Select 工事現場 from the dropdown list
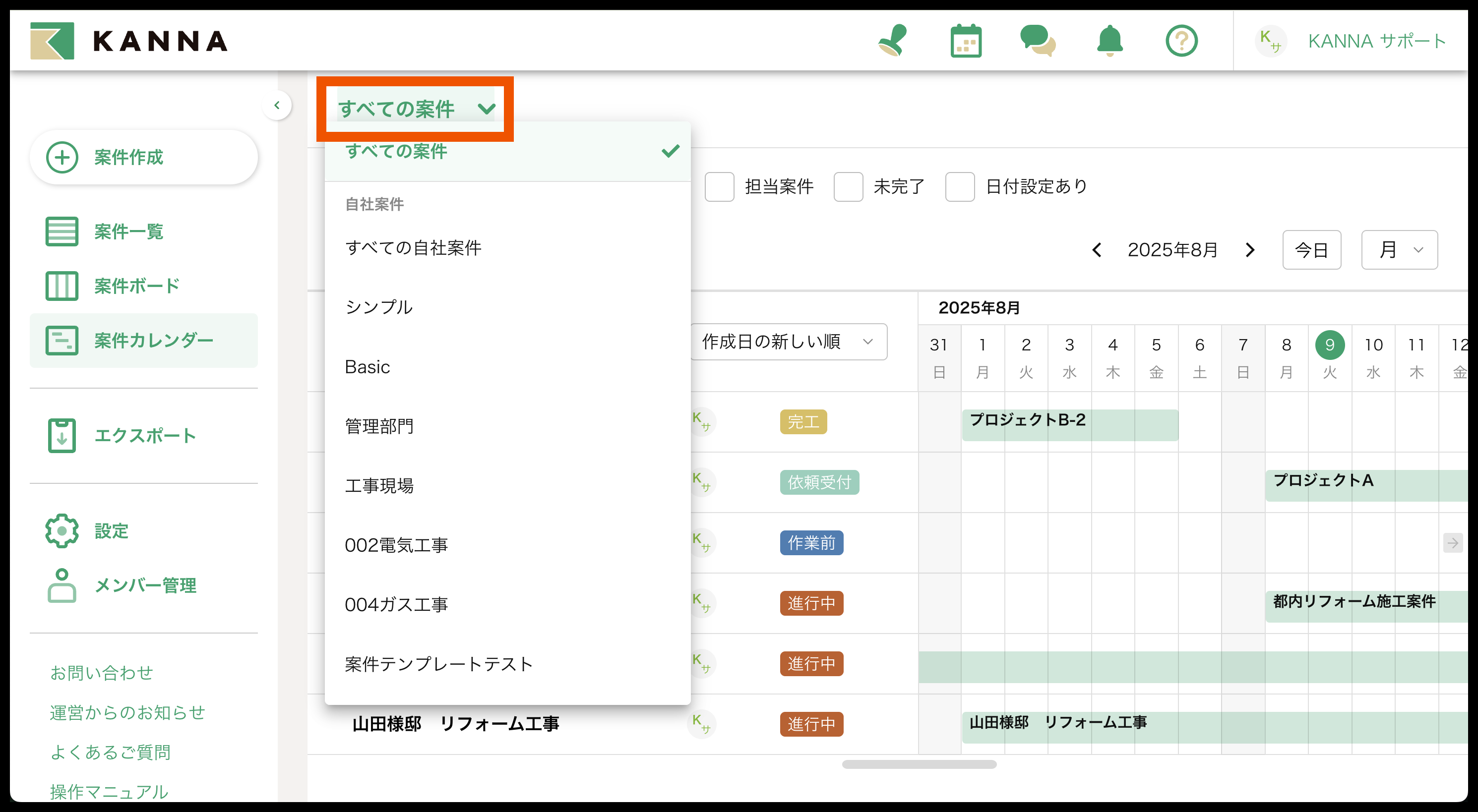The height and width of the screenshot is (812, 1478). [379, 486]
